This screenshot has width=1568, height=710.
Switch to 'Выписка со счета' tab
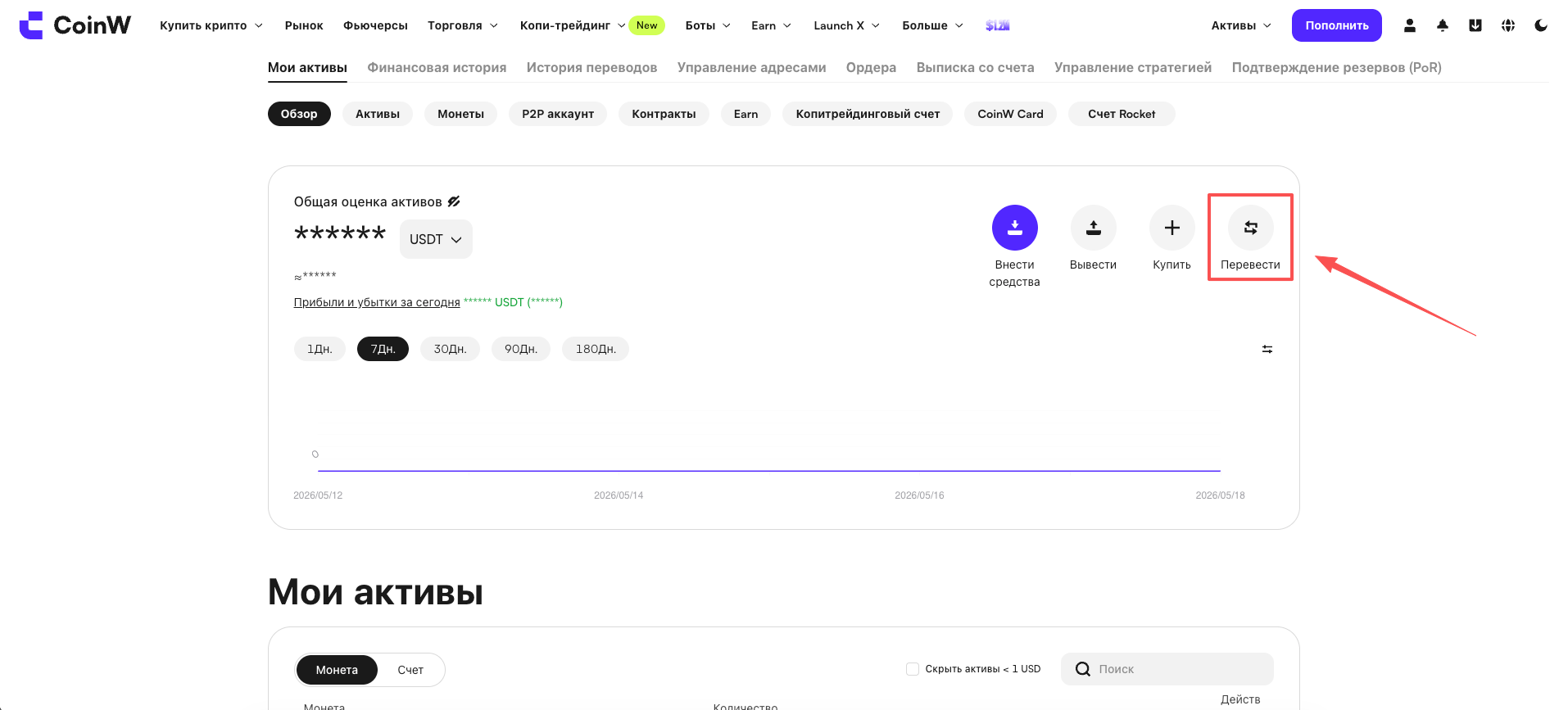(975, 67)
